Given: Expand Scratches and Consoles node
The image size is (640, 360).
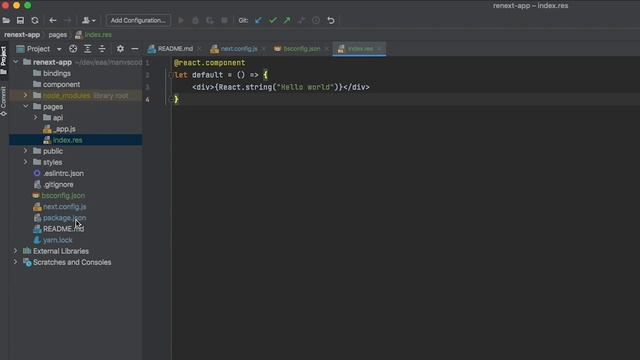Looking at the screenshot, I should [x=16, y=262].
